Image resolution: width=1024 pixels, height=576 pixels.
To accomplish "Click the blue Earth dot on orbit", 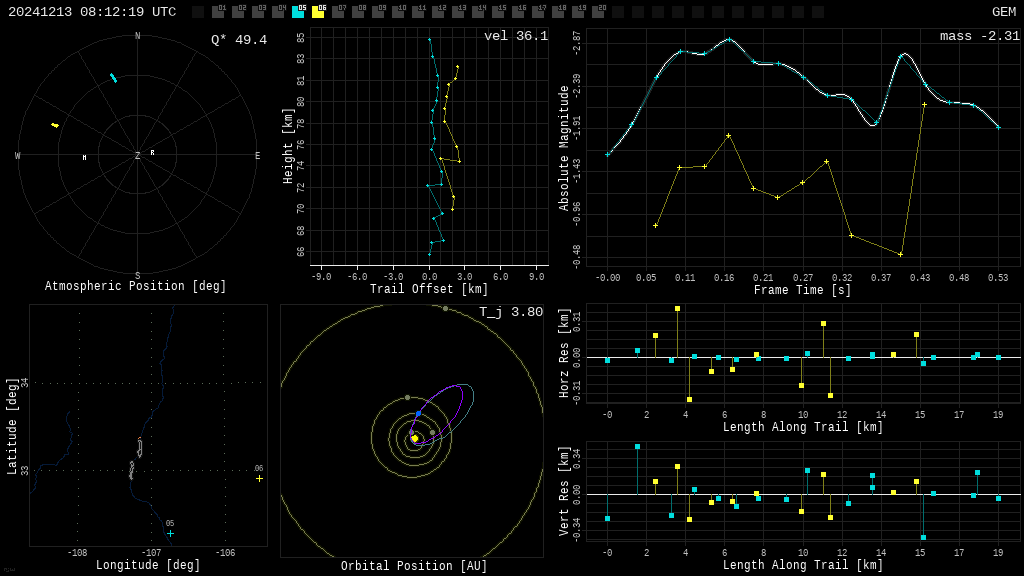I will point(418,413).
